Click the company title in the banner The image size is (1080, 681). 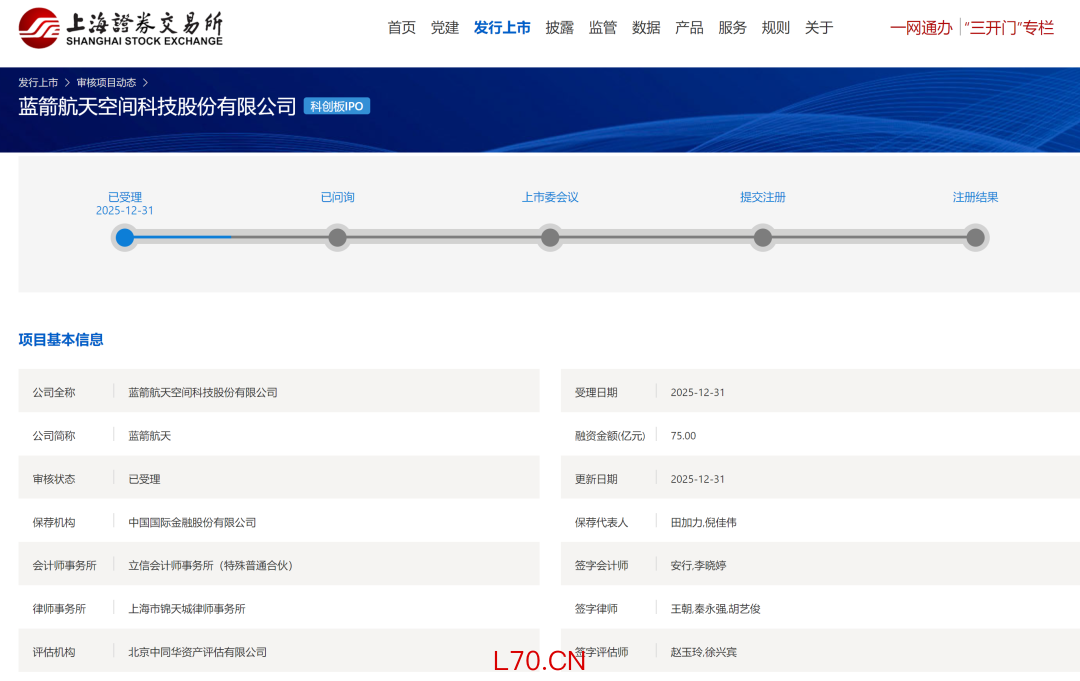point(157,106)
